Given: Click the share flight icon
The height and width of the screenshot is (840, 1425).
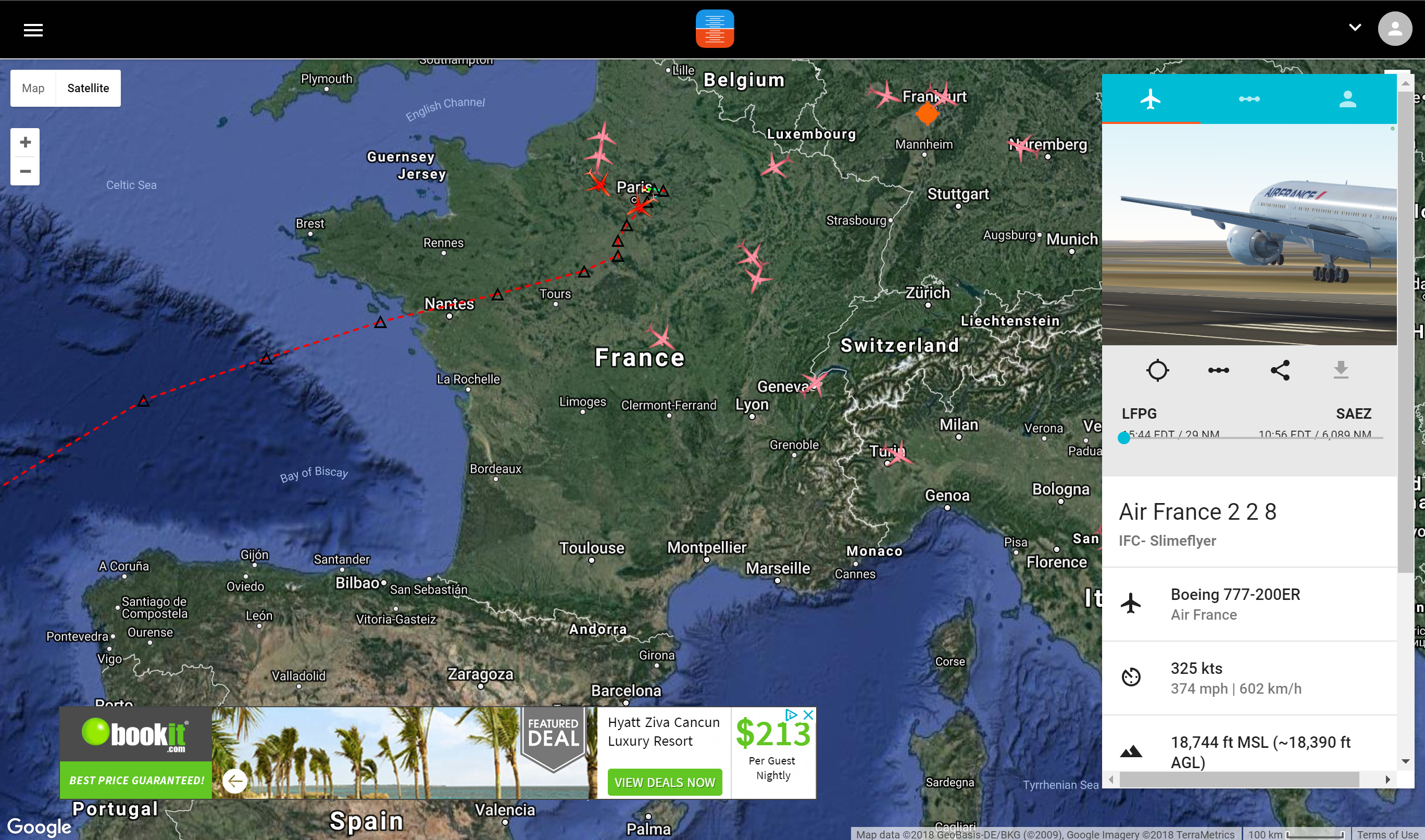Looking at the screenshot, I should [1280, 371].
